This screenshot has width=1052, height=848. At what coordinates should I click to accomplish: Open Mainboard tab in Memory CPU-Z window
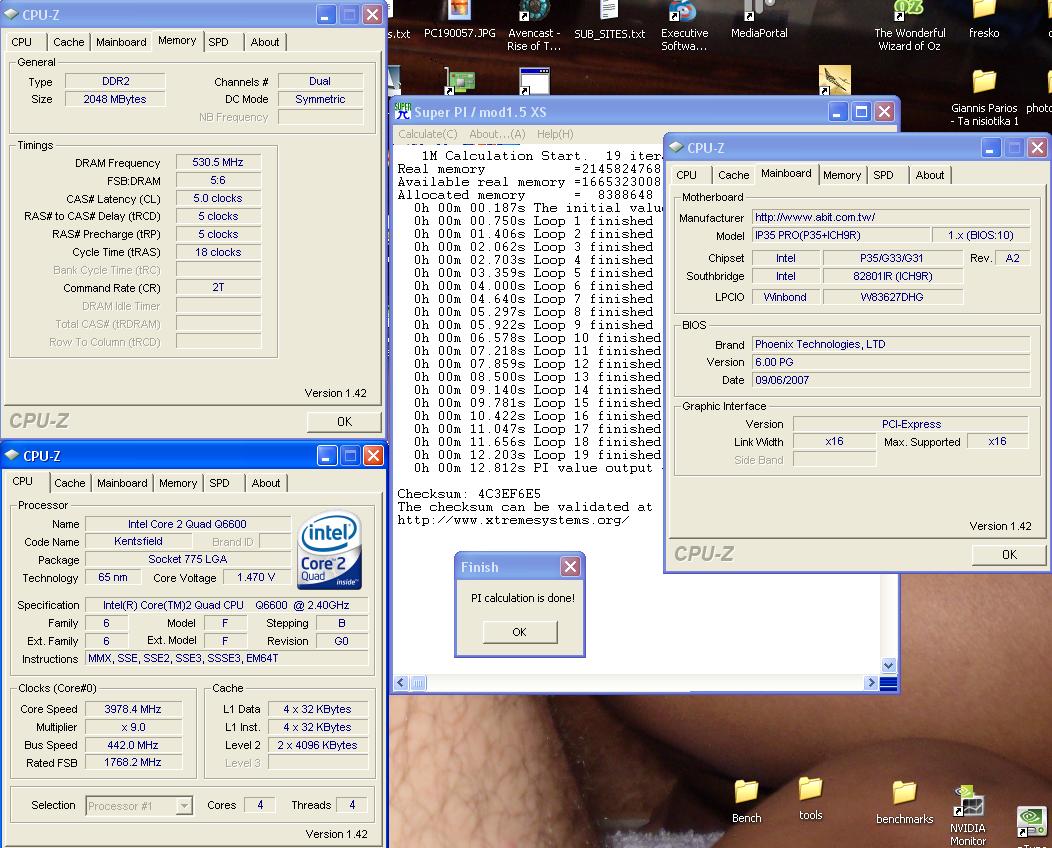click(121, 42)
